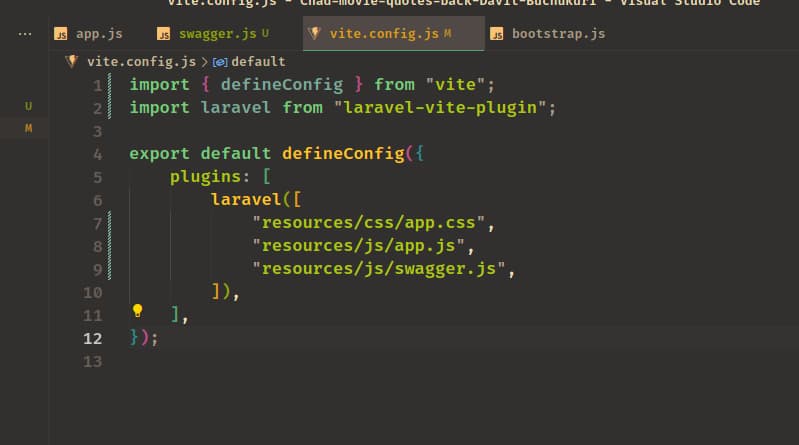This screenshot has height=445, width=799.
Task: Click the plugins property key
Action: 205,177
